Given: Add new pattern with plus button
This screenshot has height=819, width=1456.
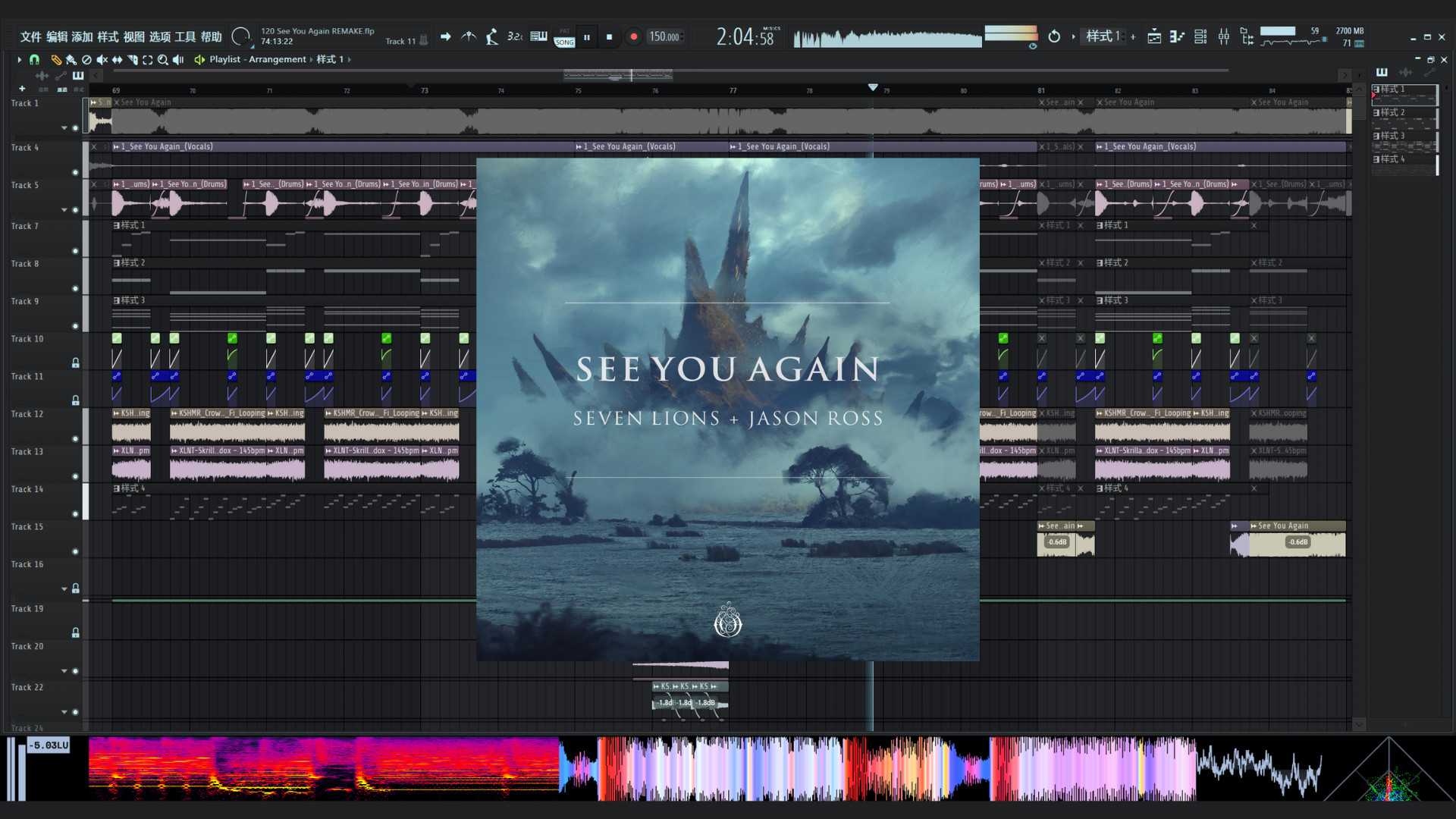Looking at the screenshot, I should pos(1133,36).
